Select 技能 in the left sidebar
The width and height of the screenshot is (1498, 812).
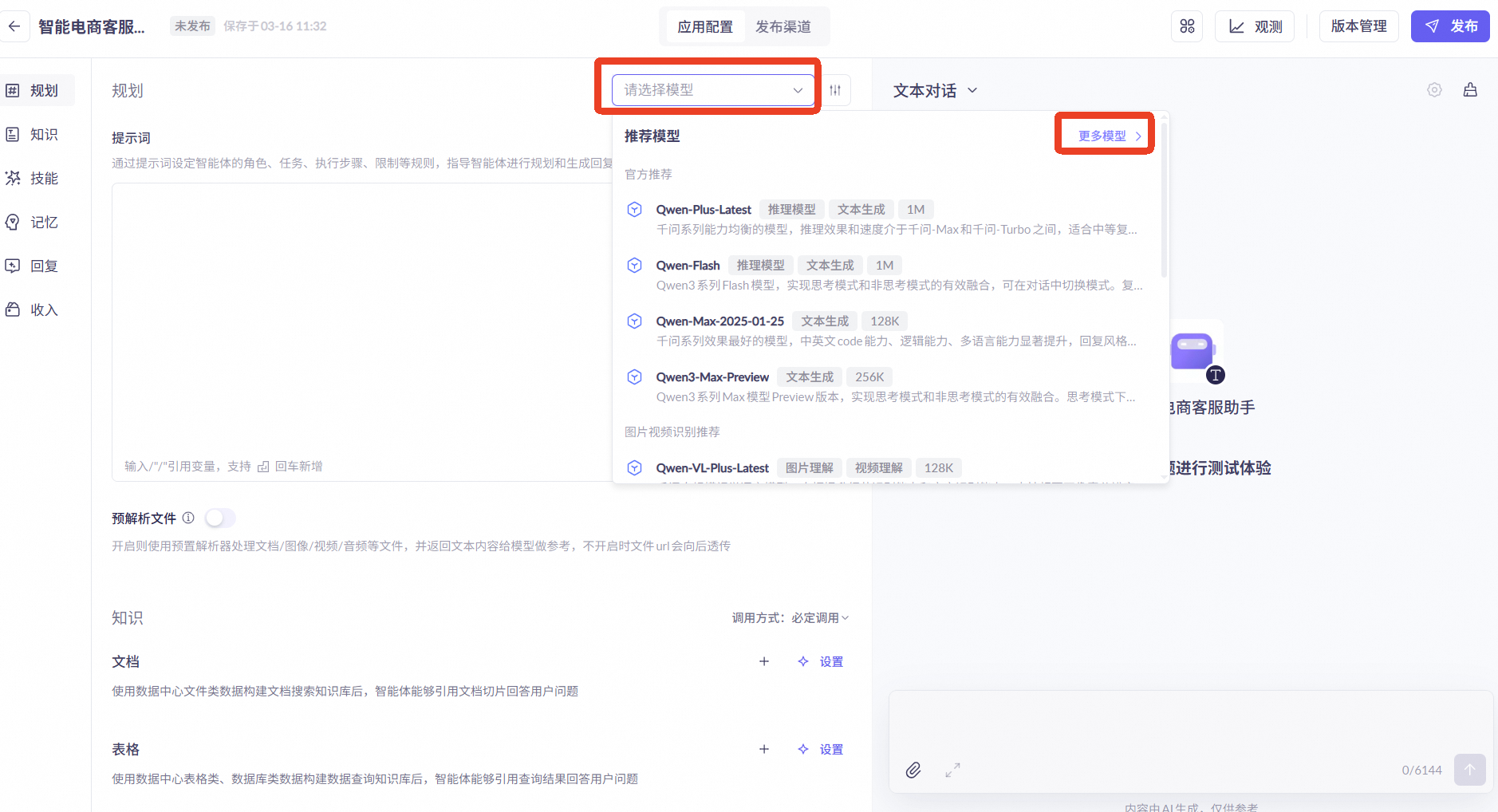37,178
